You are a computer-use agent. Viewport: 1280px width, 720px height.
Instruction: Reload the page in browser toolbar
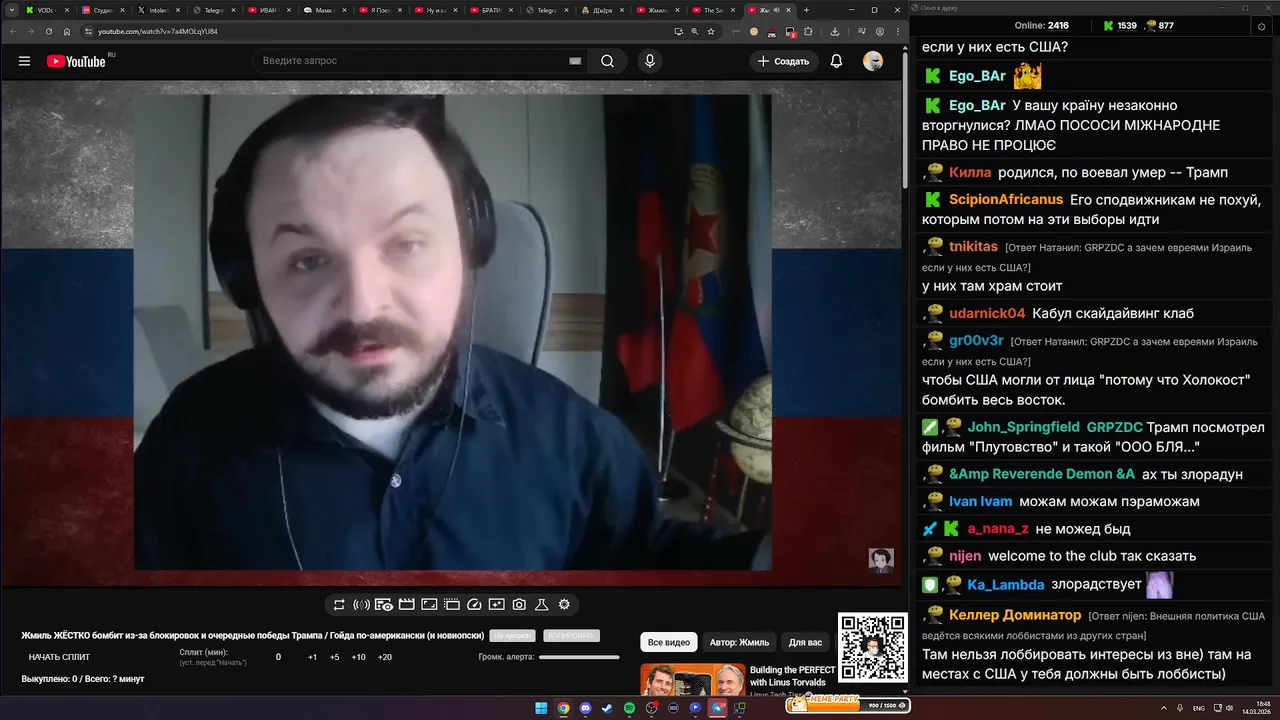[x=48, y=31]
